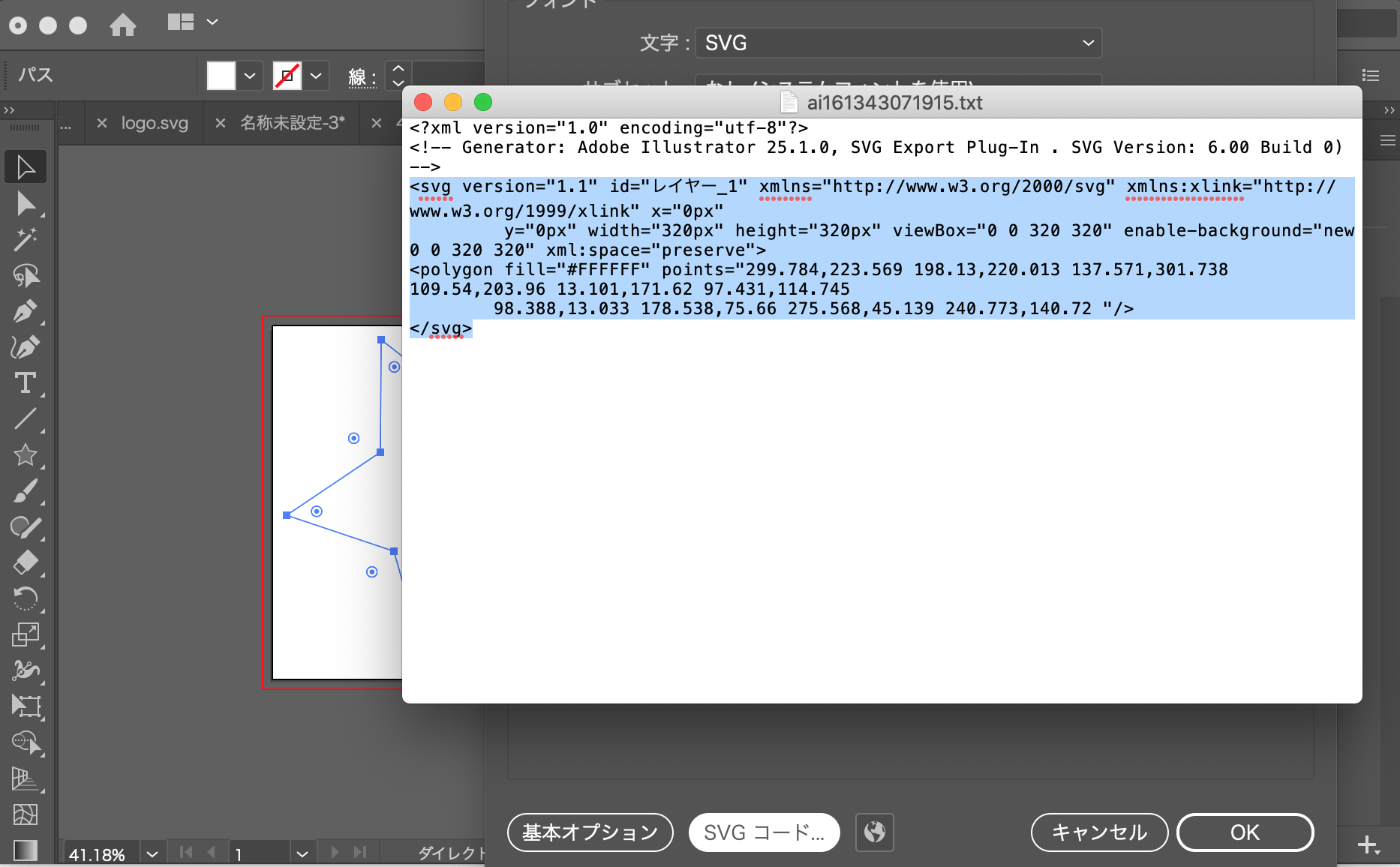Select the Free Transform tool
The height and width of the screenshot is (867, 1400).
pos(26,706)
